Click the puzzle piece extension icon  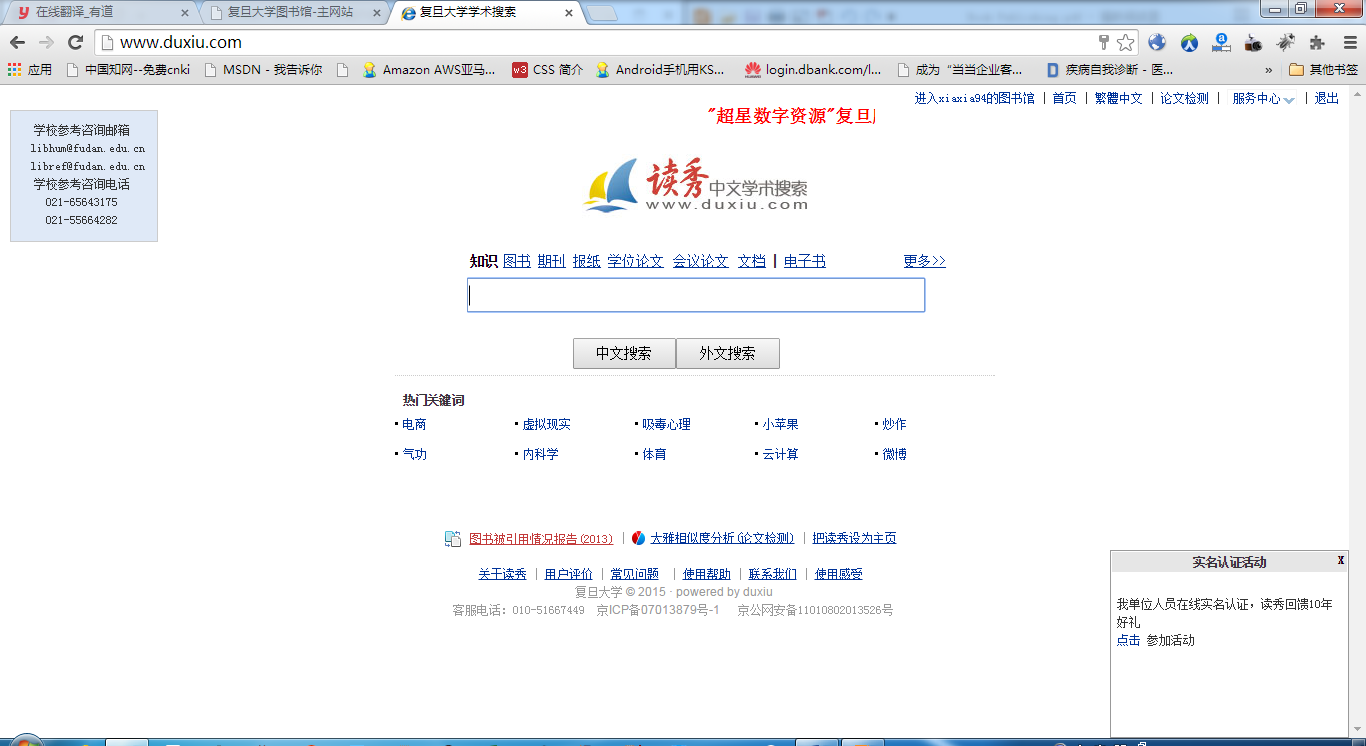tap(1317, 42)
